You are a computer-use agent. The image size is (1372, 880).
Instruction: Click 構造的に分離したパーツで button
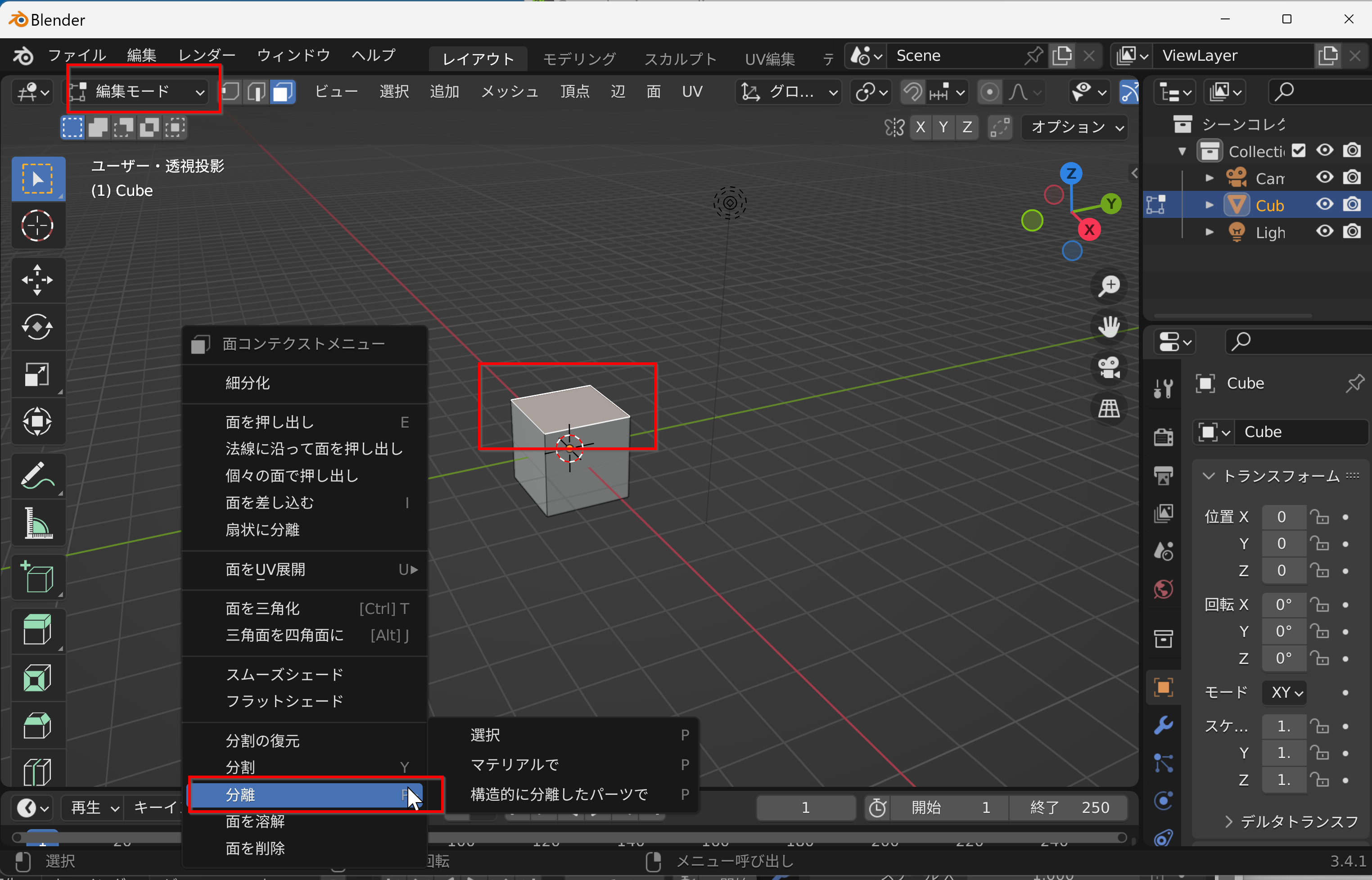(x=559, y=794)
